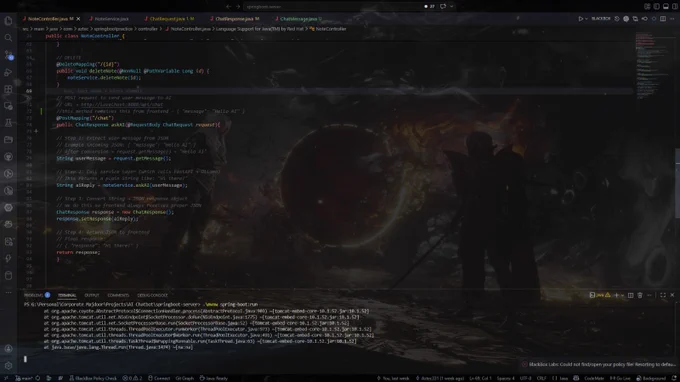The width and height of the screenshot is (680, 382).
Task: Close the bottom panel
Action: point(672,295)
